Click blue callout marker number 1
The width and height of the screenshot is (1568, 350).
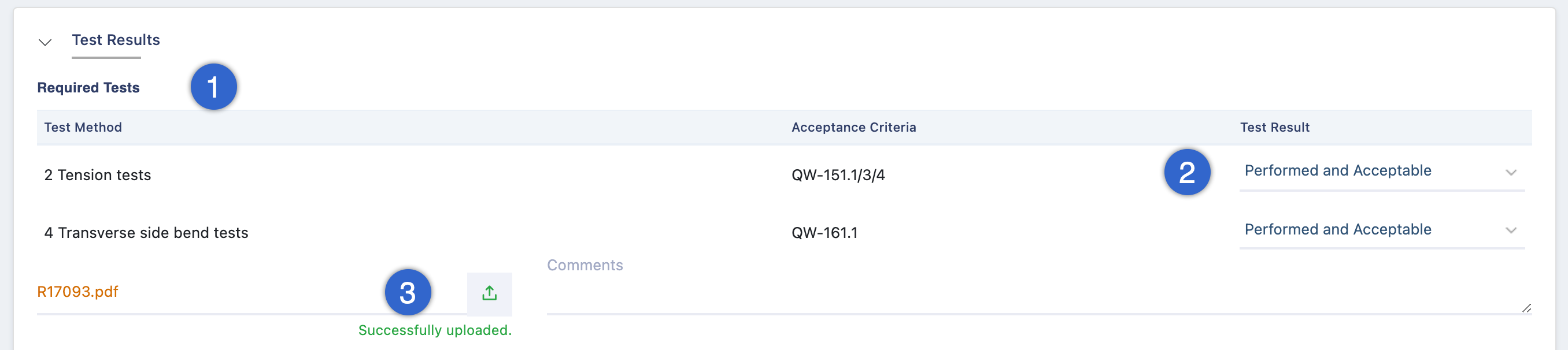(214, 87)
